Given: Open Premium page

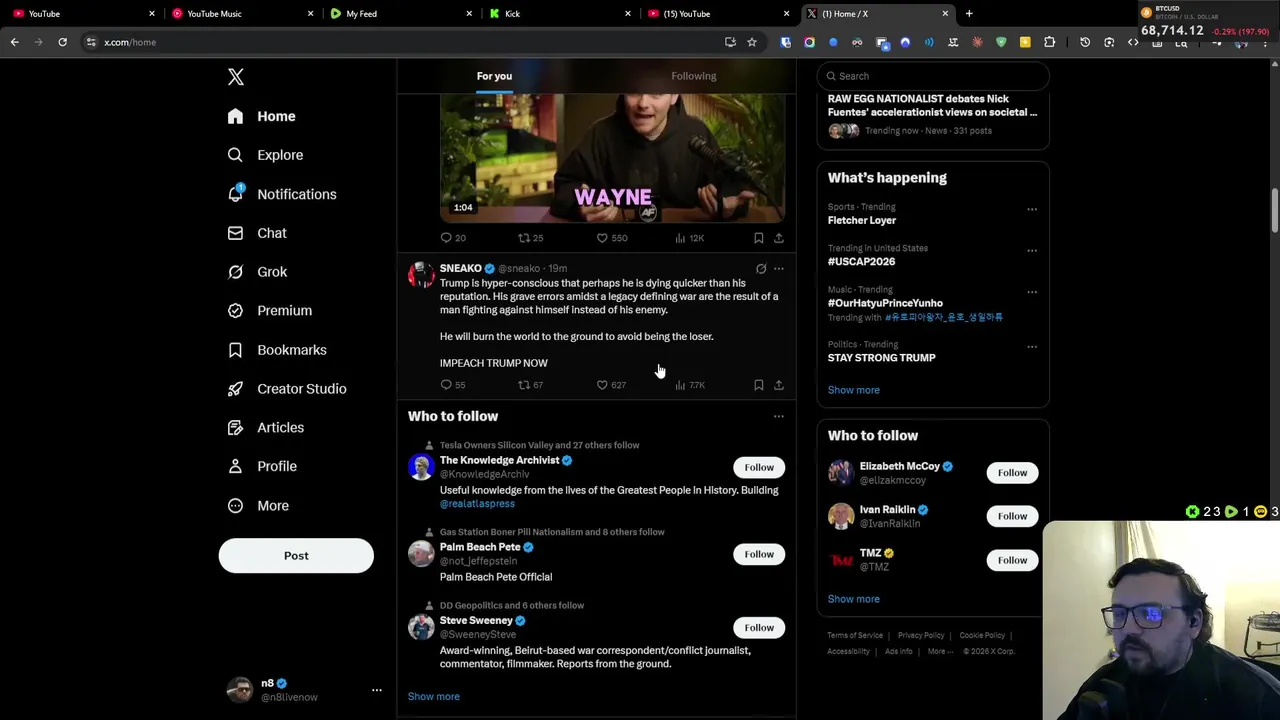Looking at the screenshot, I should pos(269,310).
